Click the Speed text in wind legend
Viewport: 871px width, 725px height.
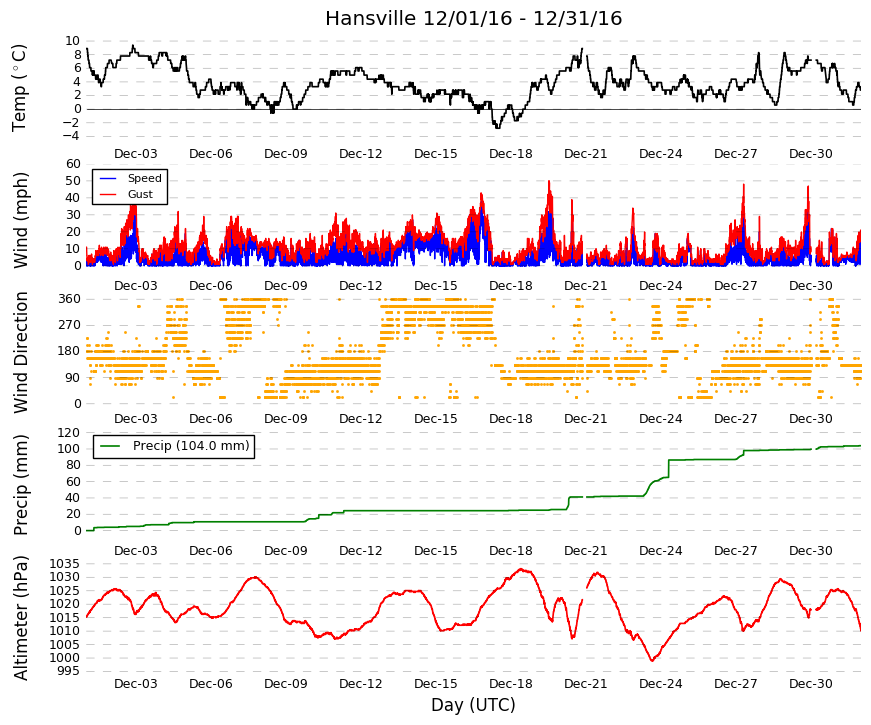pyautogui.click(x=144, y=178)
